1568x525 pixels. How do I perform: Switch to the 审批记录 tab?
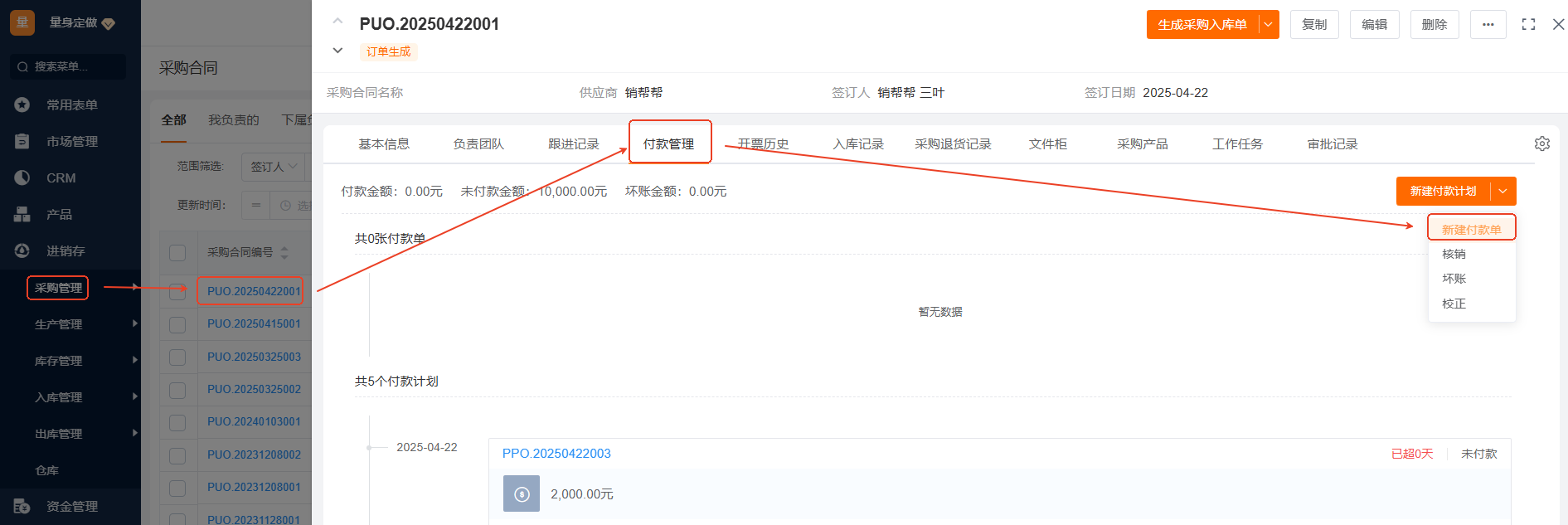[x=1333, y=144]
